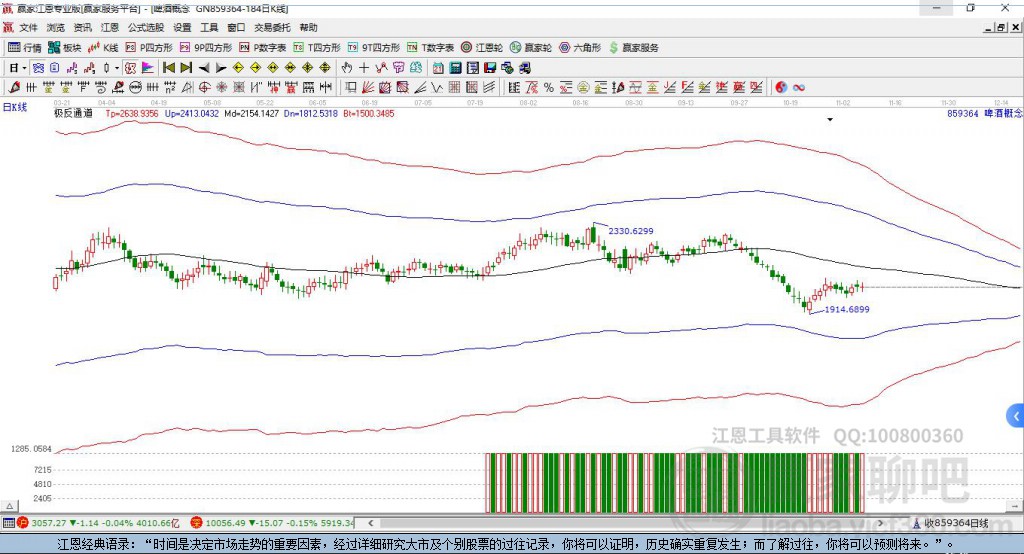The width and height of the screenshot is (1024, 554).
Task: Click the blue side panel expander arrow
Action: (x=1015, y=415)
